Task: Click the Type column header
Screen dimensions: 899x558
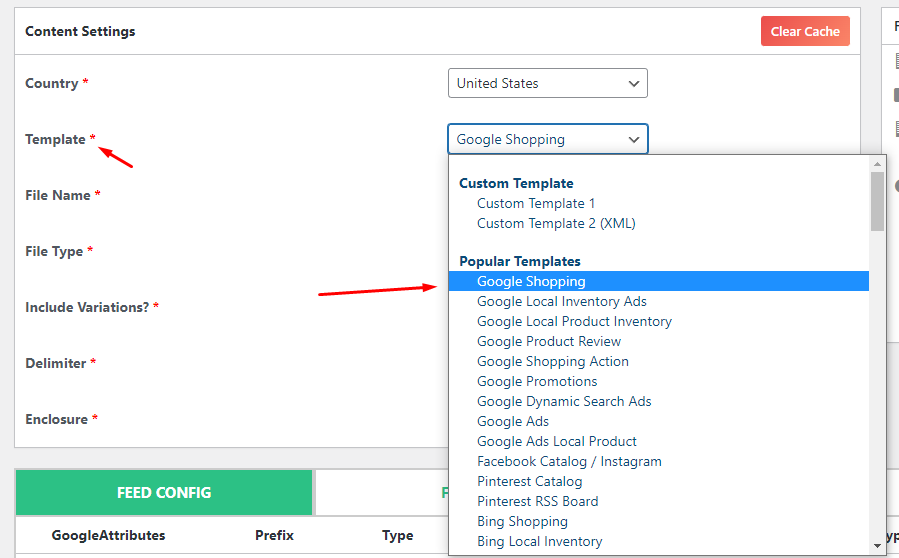Action: click(x=398, y=536)
